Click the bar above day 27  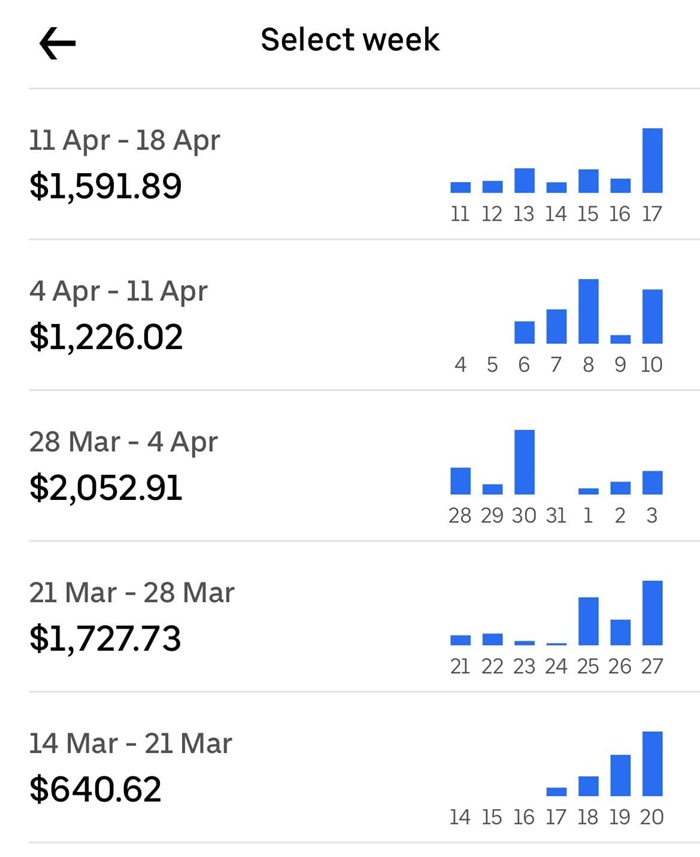[x=652, y=613]
